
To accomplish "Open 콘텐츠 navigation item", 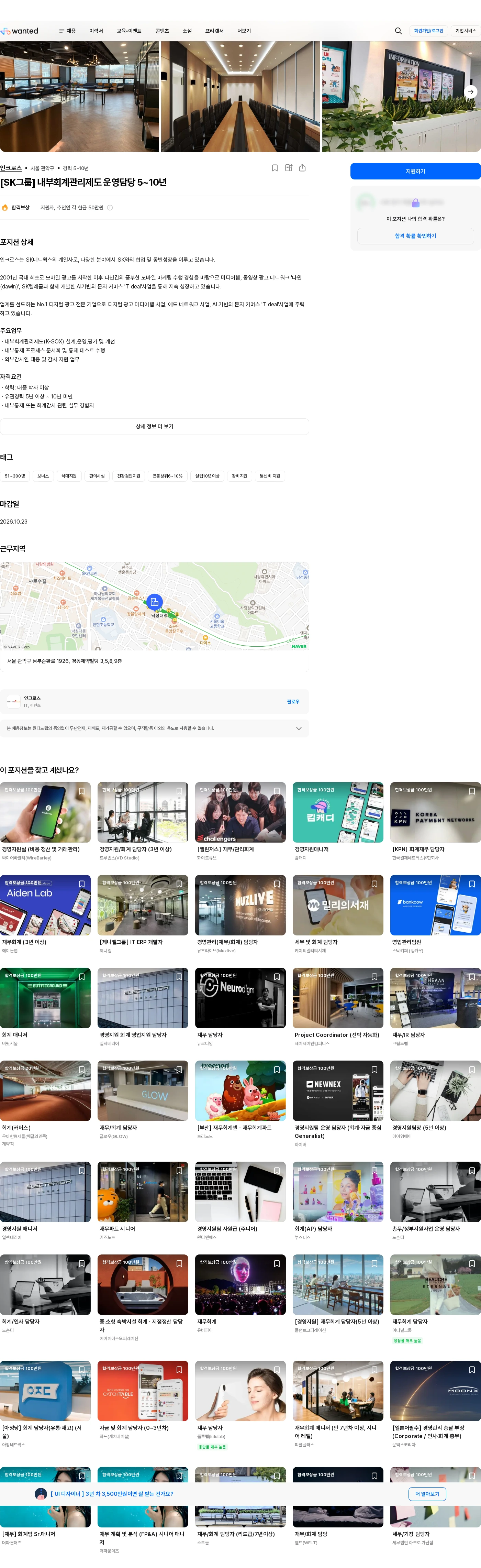I will coord(162,31).
